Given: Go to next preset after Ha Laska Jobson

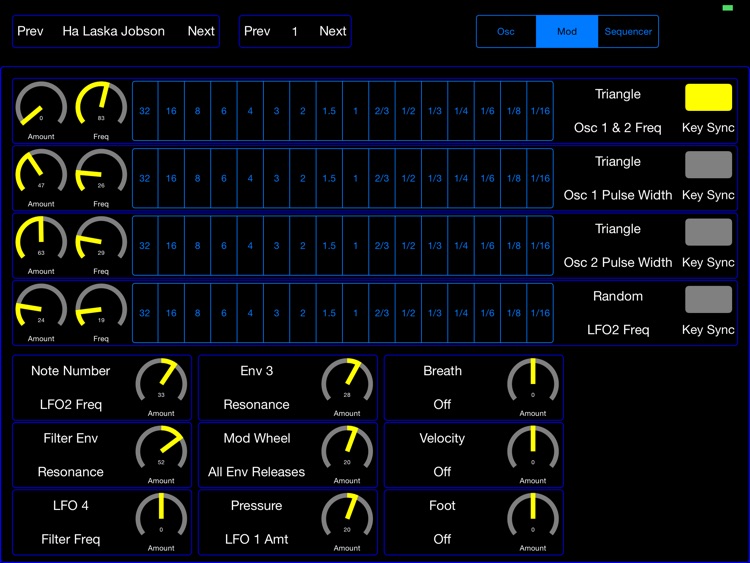Looking at the screenshot, I should 201,31.
